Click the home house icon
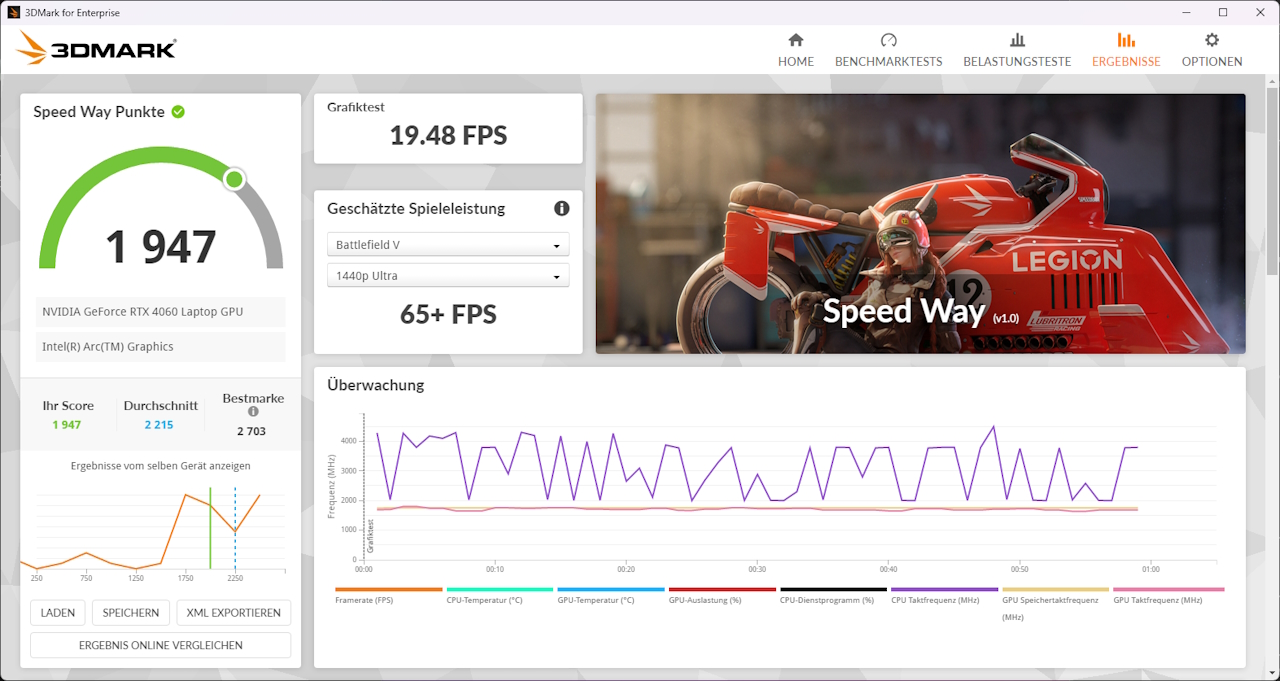Viewport: 1280px width, 681px height. click(x=796, y=40)
